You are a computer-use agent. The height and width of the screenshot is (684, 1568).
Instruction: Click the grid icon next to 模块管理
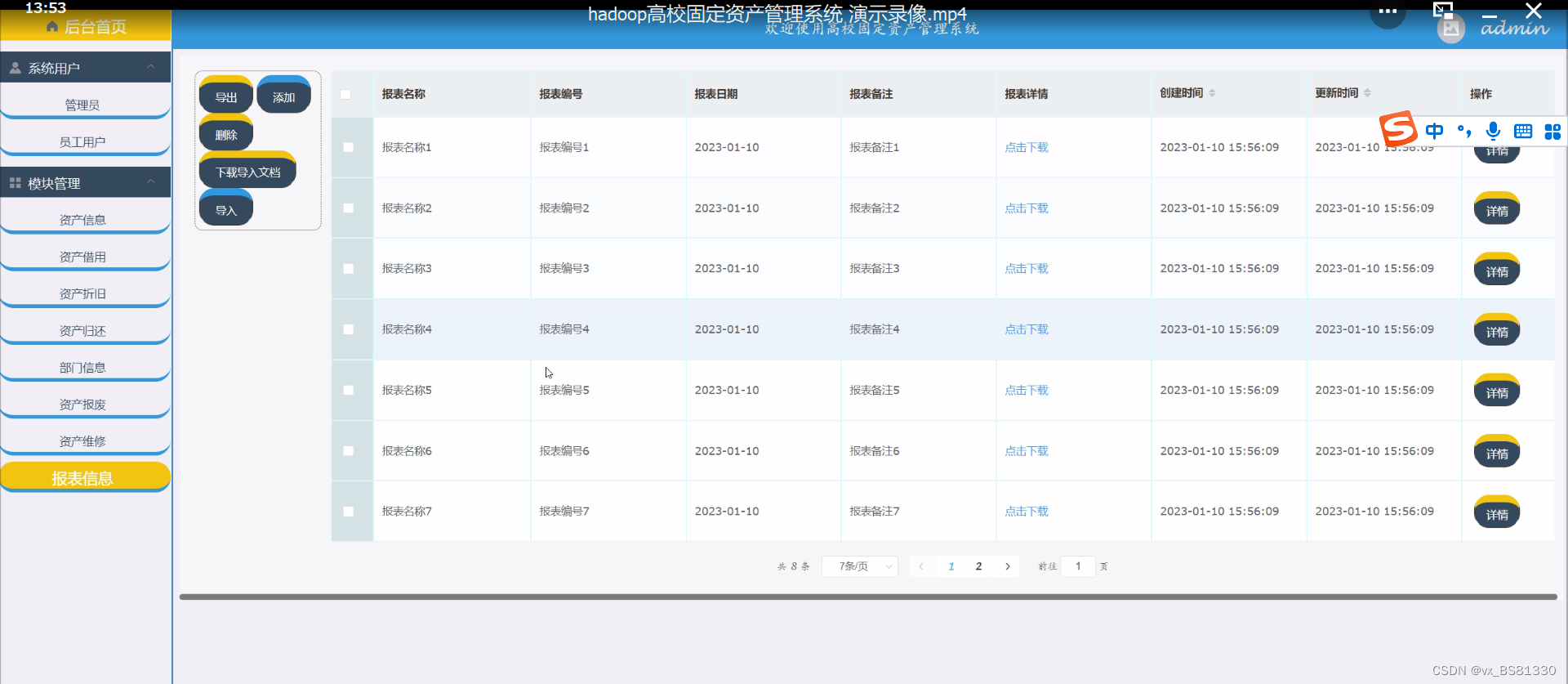tap(16, 183)
